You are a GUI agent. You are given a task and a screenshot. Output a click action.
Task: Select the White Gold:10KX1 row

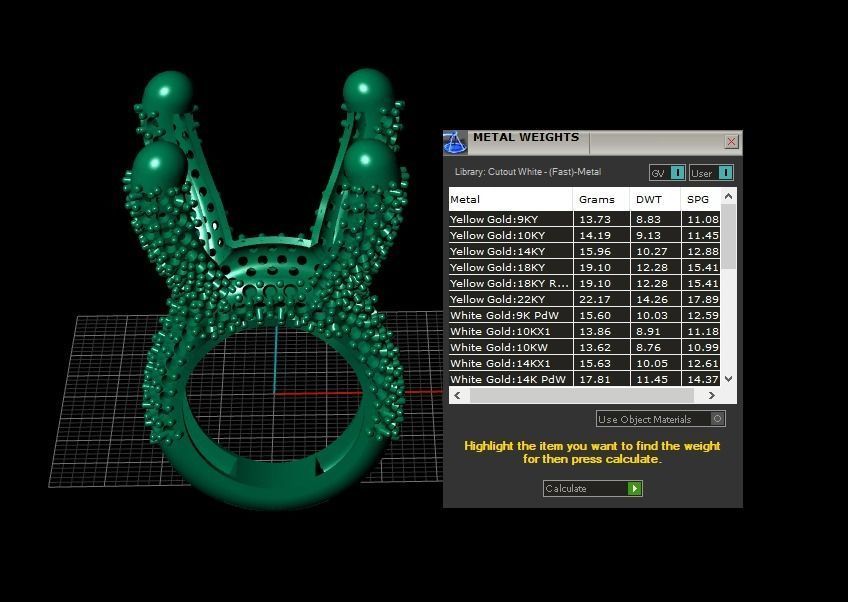(x=584, y=331)
